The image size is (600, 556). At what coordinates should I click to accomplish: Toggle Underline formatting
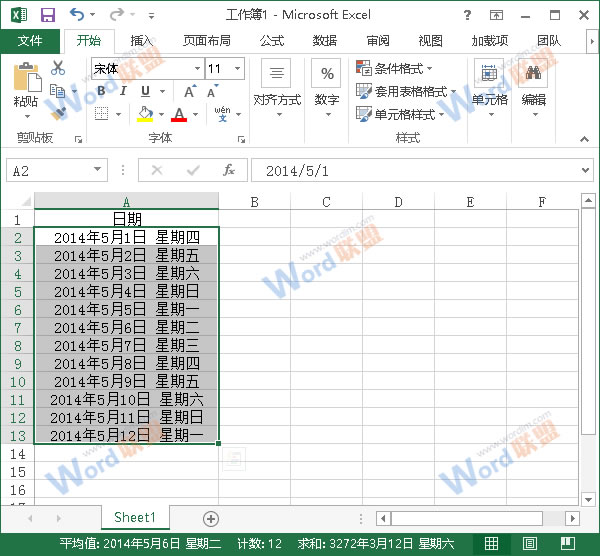pos(145,91)
